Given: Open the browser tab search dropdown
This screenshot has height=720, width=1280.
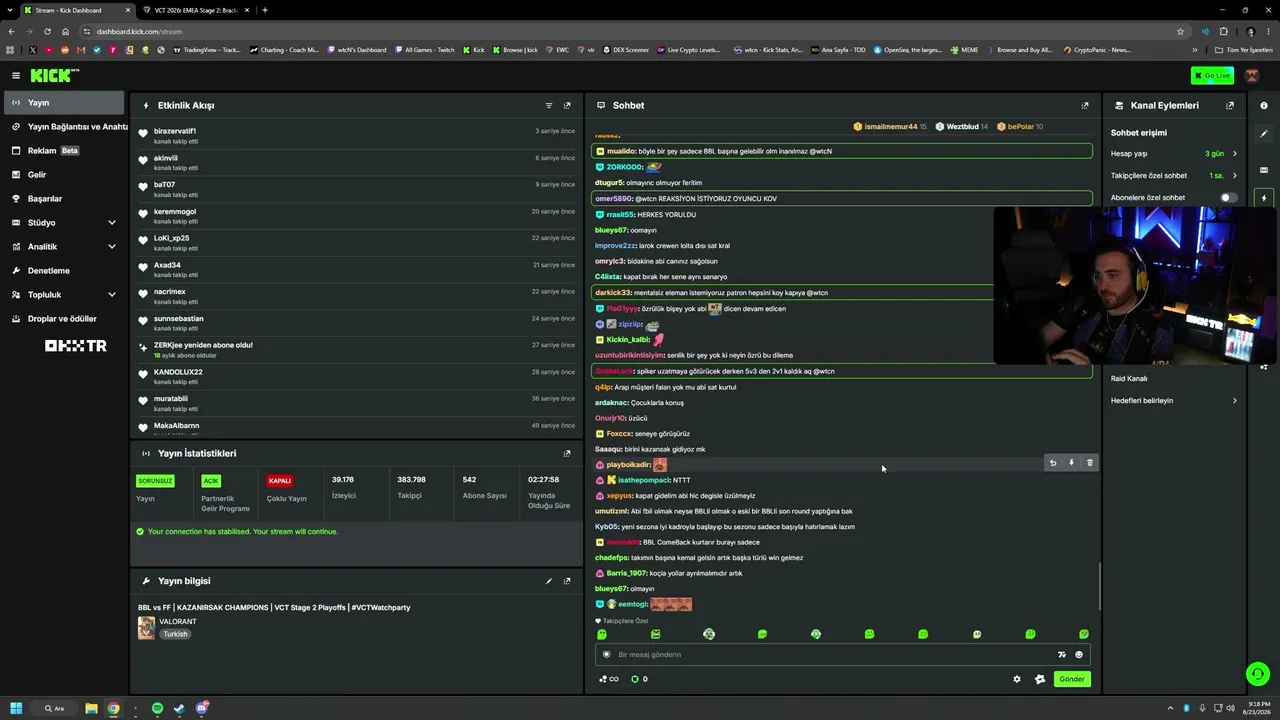Looking at the screenshot, I should click(x=9, y=10).
